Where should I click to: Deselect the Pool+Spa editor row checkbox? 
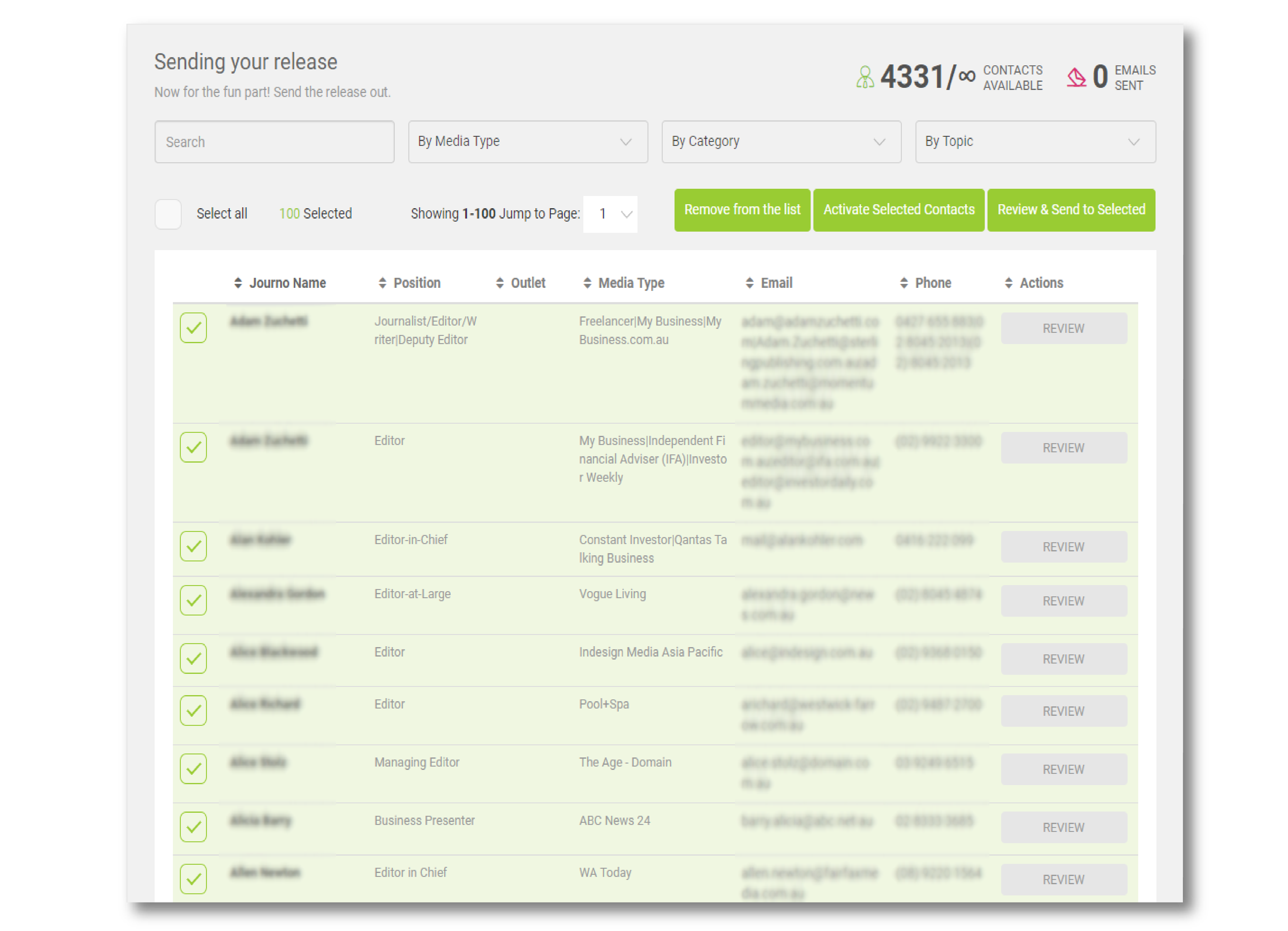[x=193, y=711]
